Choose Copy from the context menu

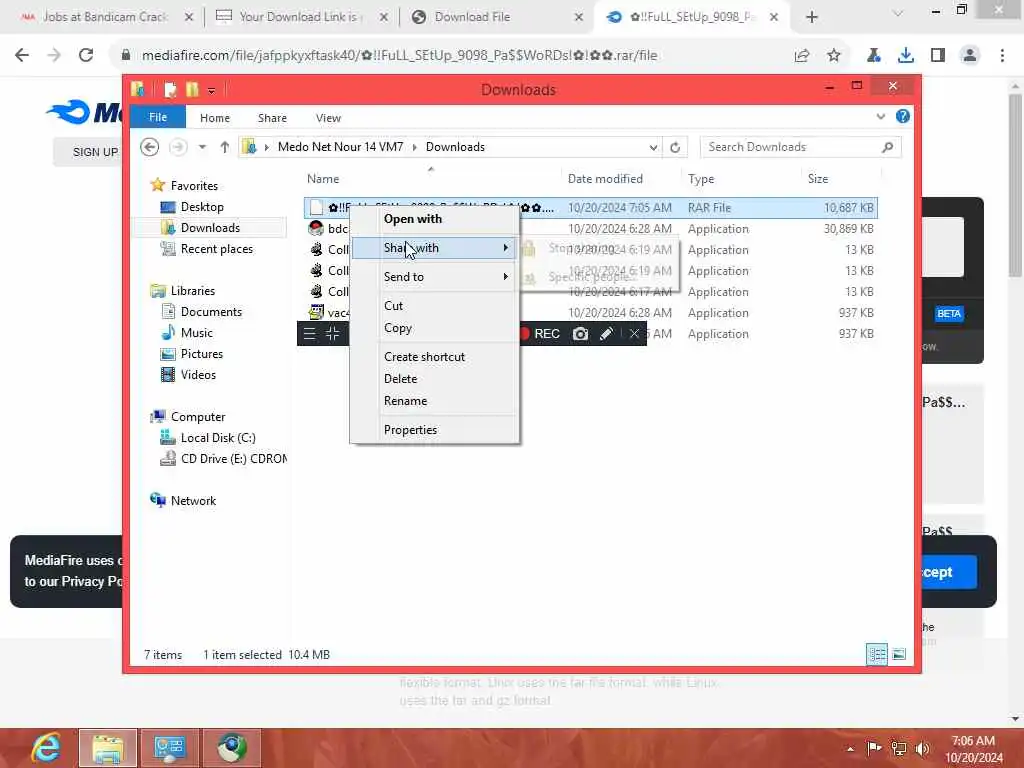398,328
